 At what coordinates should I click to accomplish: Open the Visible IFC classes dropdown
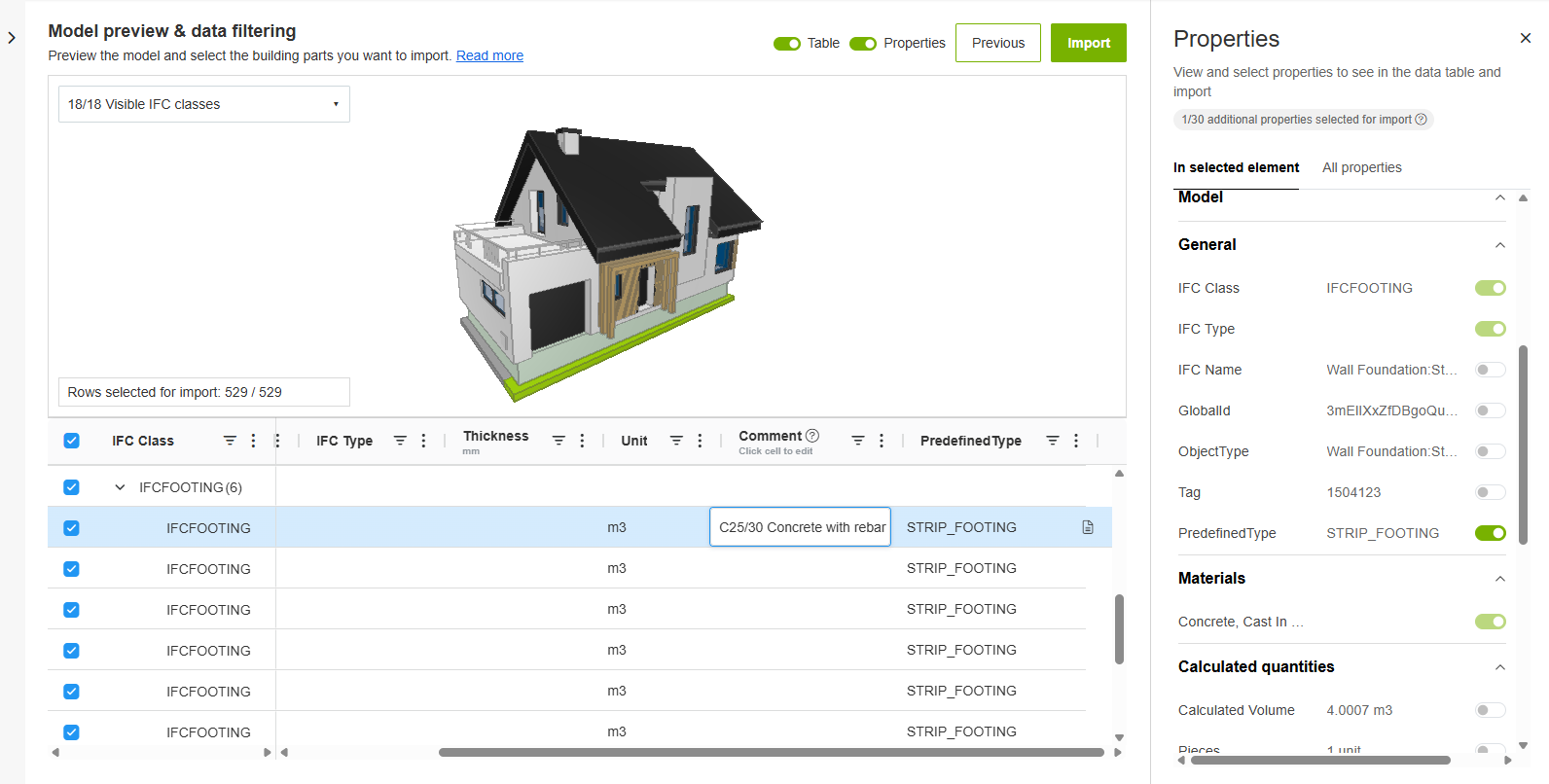(204, 104)
